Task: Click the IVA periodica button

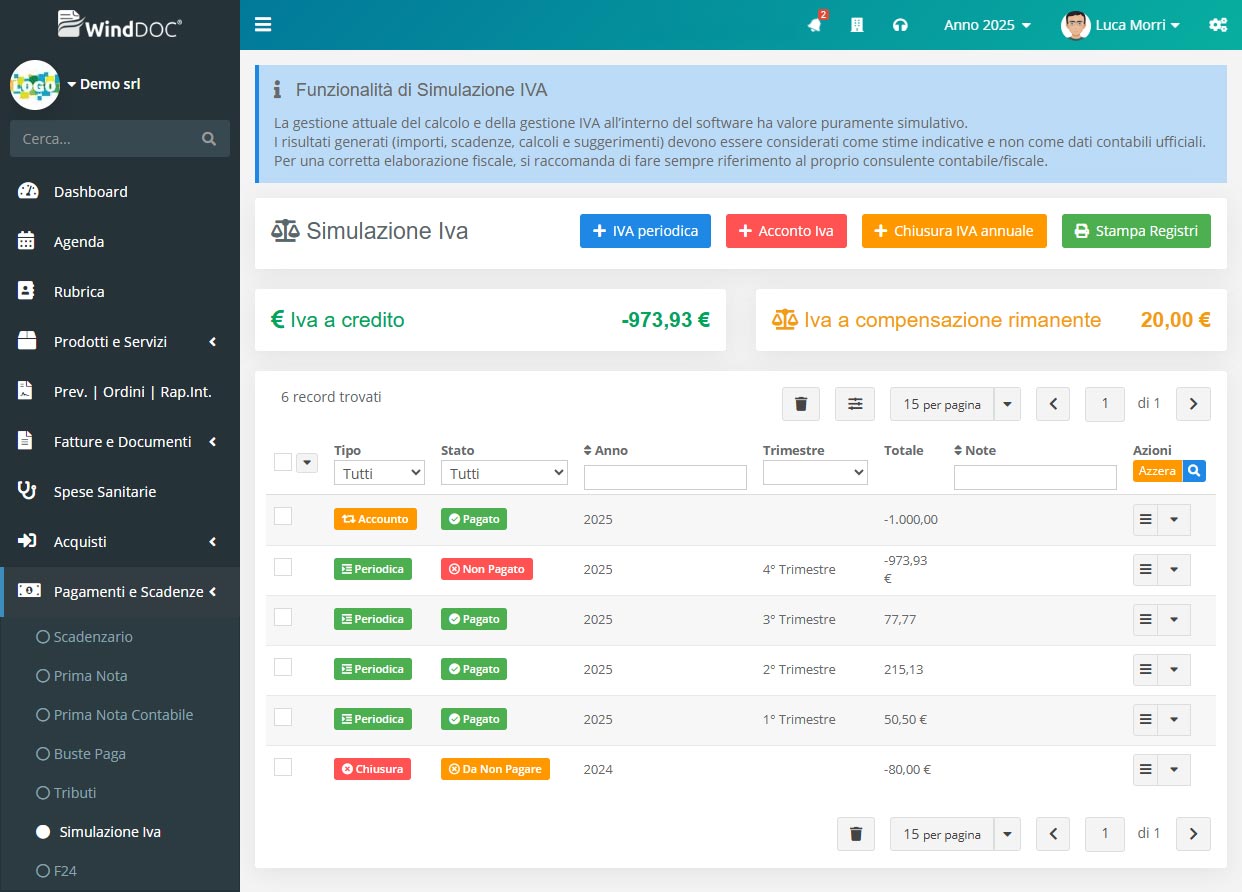Action: [x=645, y=231]
